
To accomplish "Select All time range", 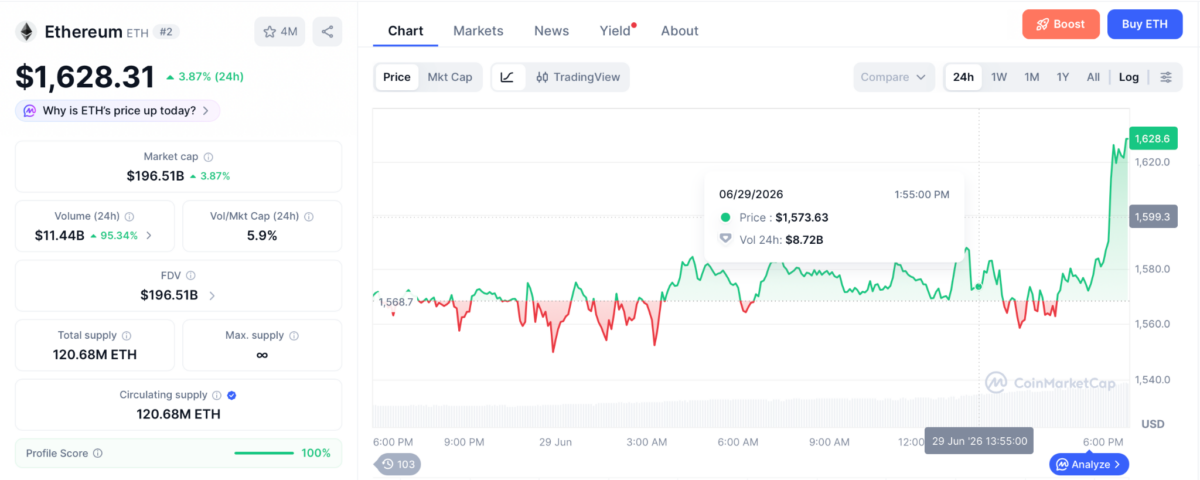I will pos(1093,77).
